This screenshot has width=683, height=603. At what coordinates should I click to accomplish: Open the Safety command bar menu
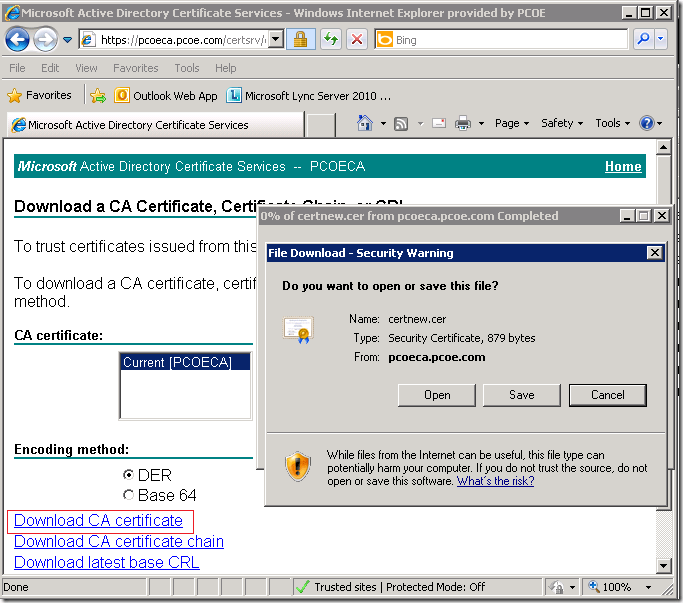pos(562,123)
